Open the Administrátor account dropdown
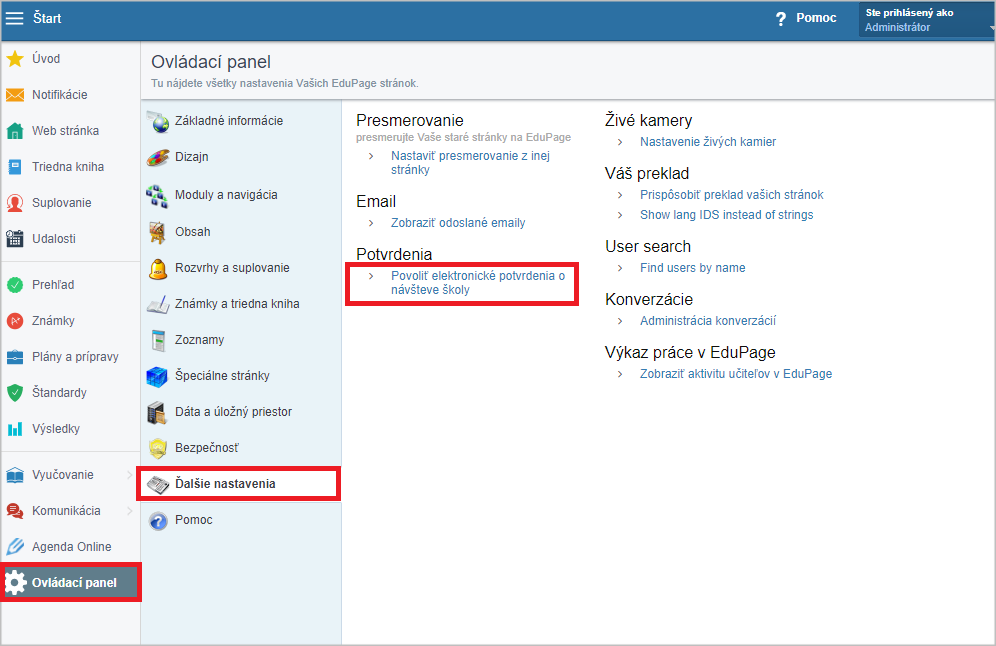Screen dimensions: 996x646 pyautogui.click(x=927, y=20)
